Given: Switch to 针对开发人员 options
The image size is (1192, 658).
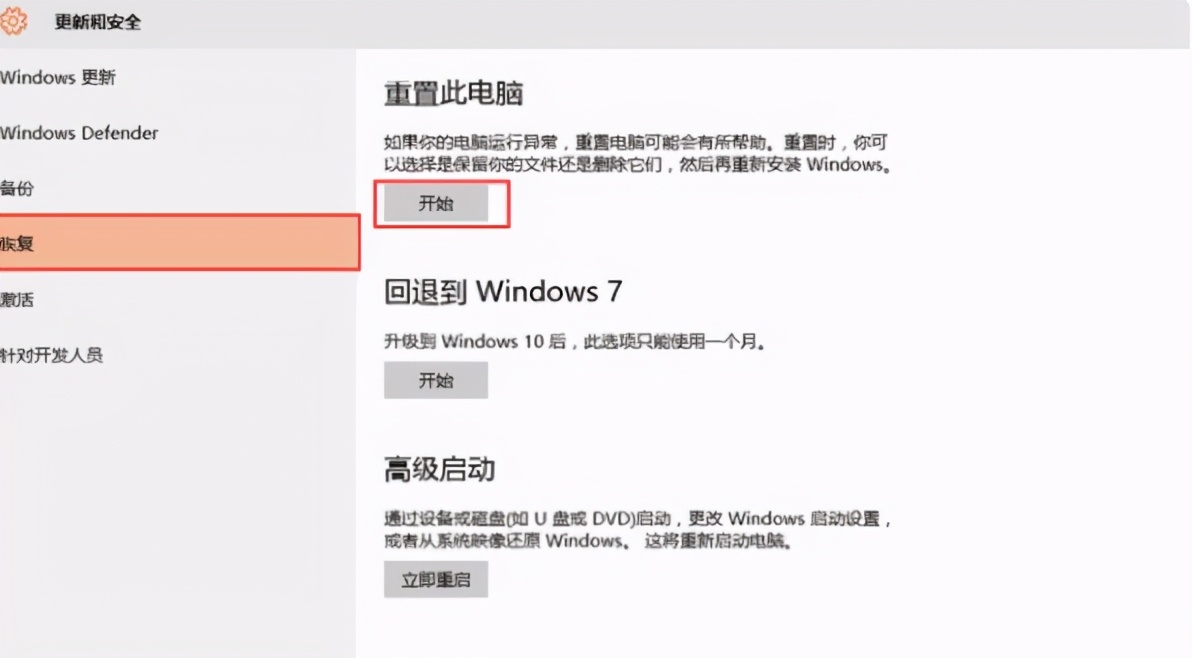Looking at the screenshot, I should click(51, 355).
